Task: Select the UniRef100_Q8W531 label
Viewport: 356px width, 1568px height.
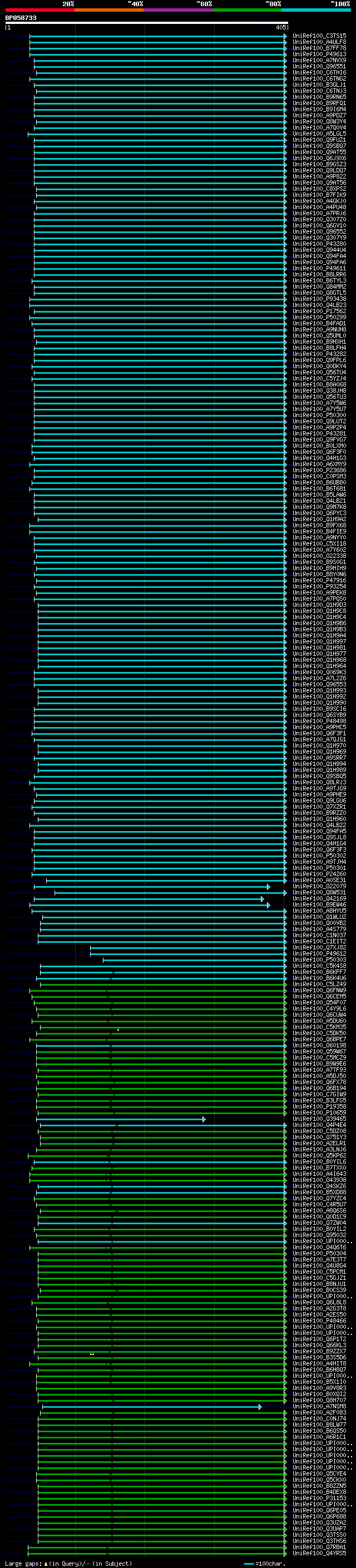Action: pos(319,892)
